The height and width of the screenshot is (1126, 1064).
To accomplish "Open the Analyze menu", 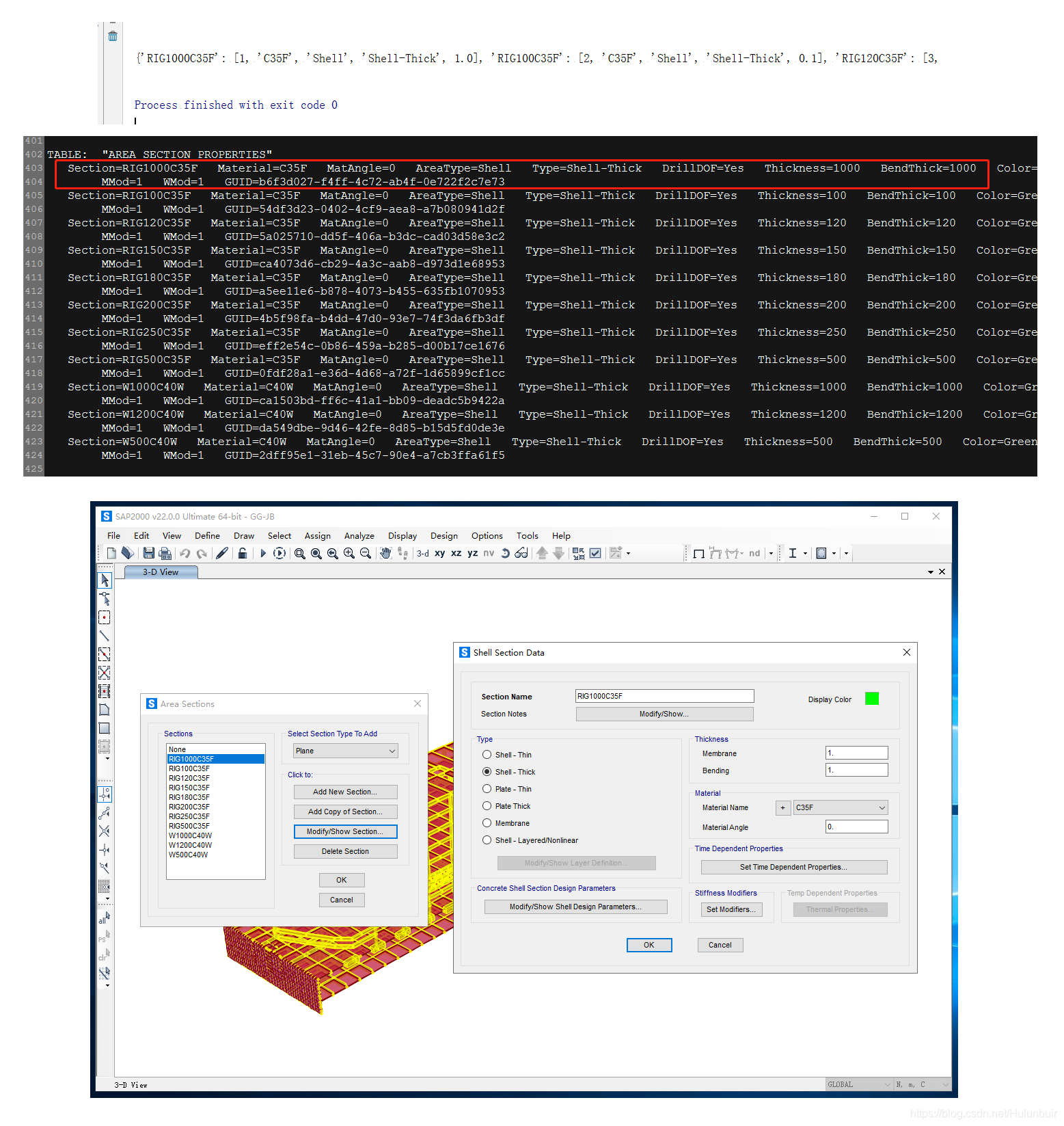I will click(x=359, y=536).
